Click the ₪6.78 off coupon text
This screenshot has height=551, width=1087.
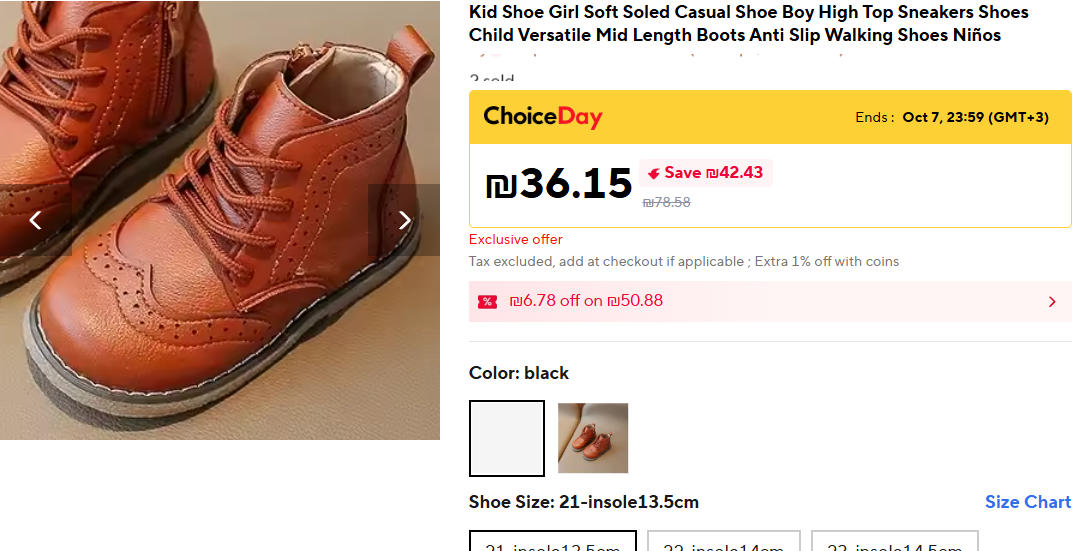pos(586,301)
